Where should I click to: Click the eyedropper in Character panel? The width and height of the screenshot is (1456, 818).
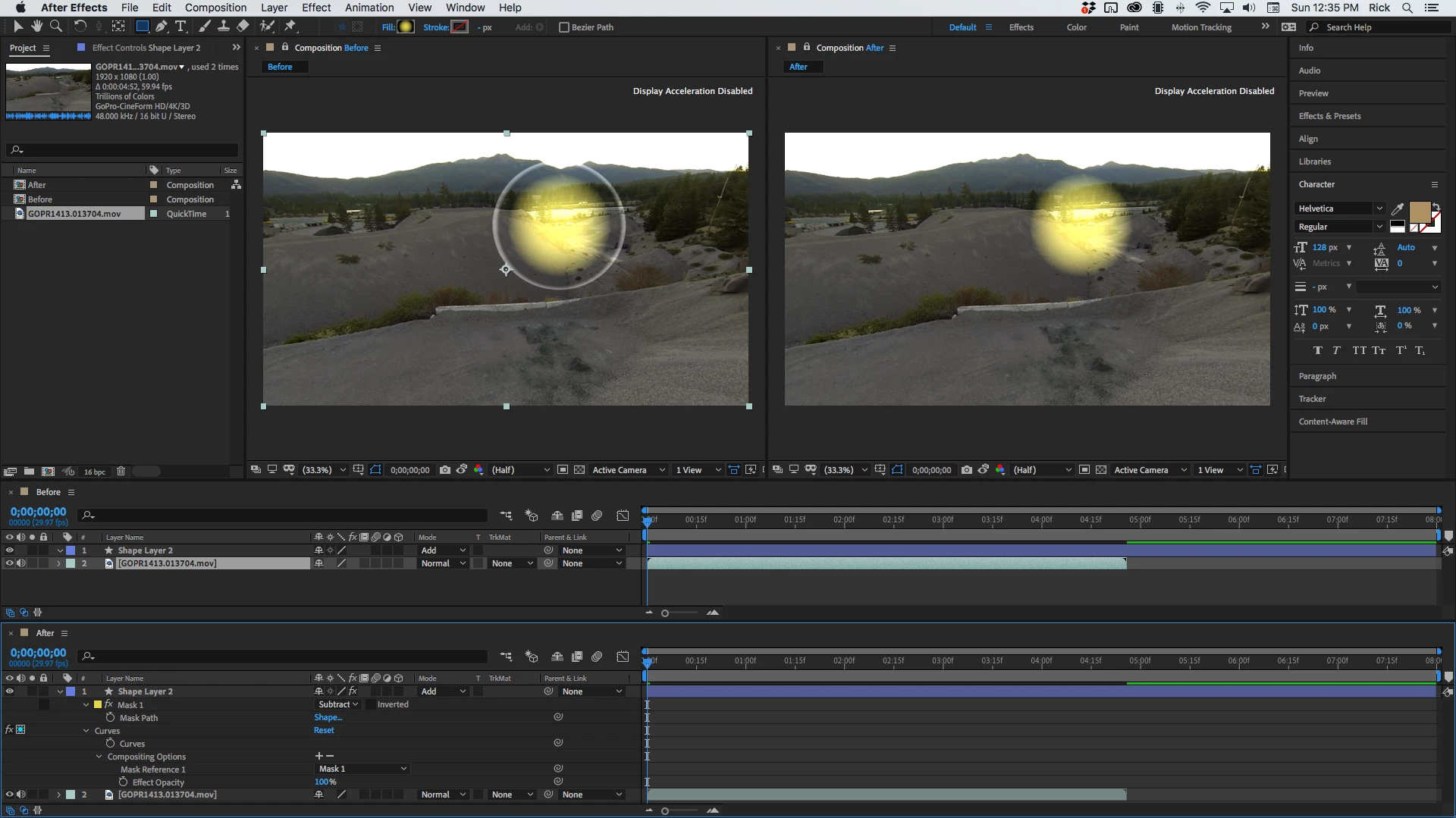(1398, 208)
